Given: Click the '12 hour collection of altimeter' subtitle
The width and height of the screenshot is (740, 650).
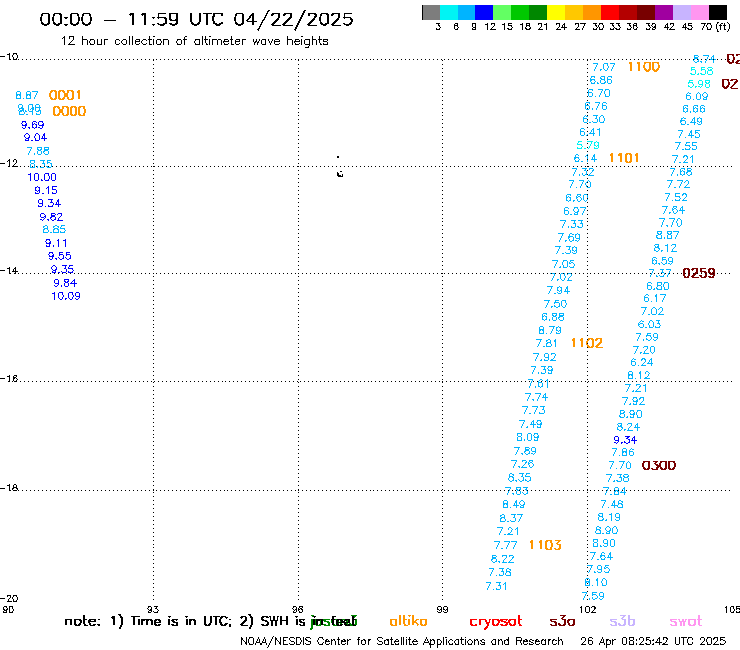Looking at the screenshot, I should (194, 41).
